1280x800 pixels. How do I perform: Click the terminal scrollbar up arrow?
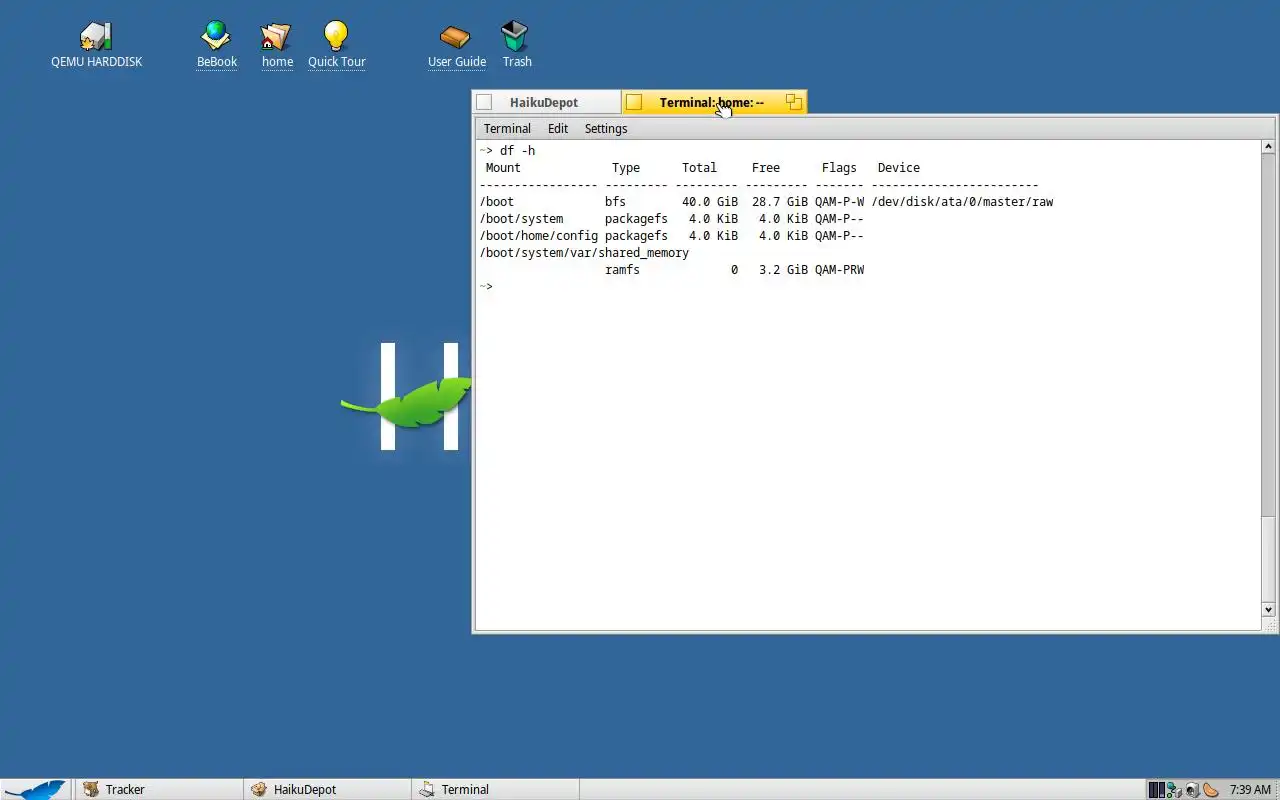pos(1269,147)
